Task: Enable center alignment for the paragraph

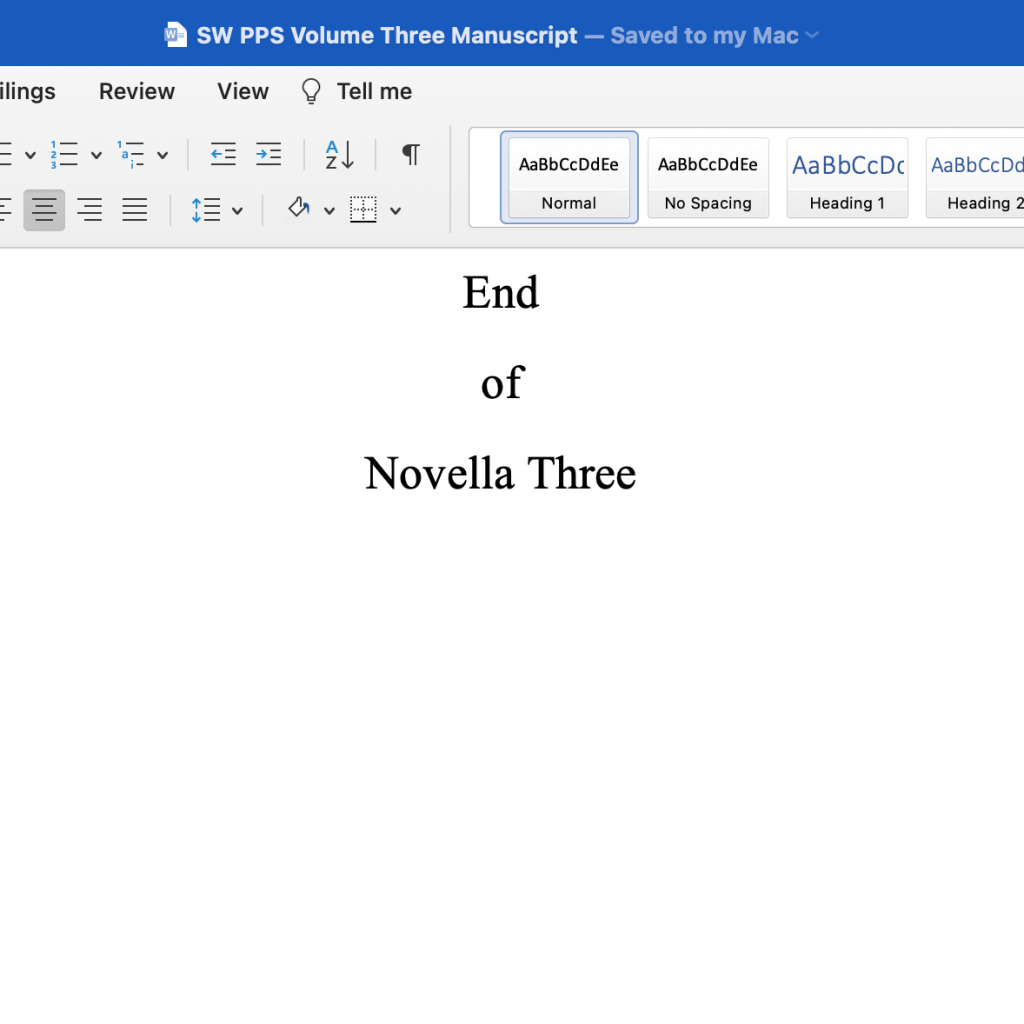Action: tap(44, 210)
